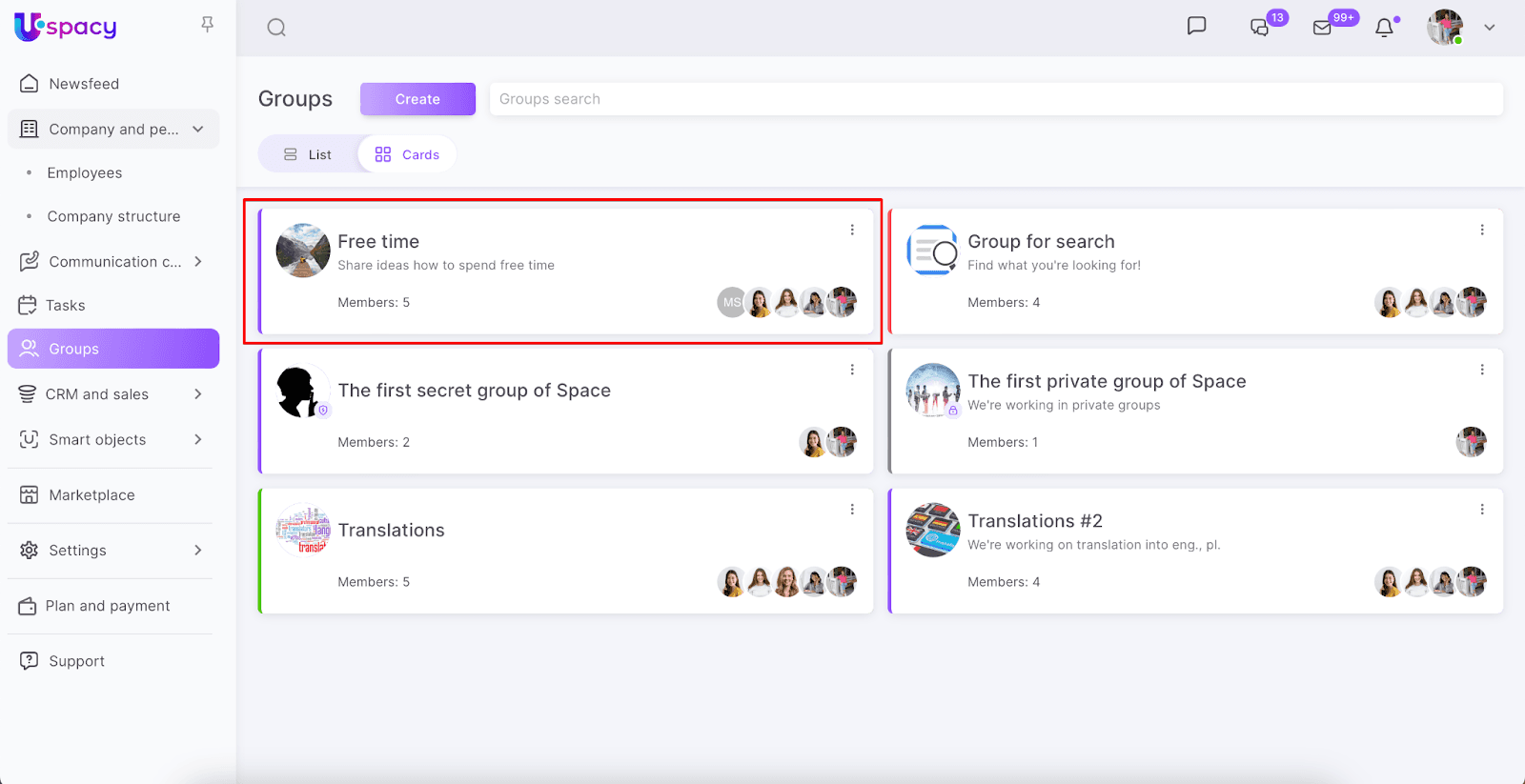Open the notifications bell icon
1525x784 pixels.
1384,28
